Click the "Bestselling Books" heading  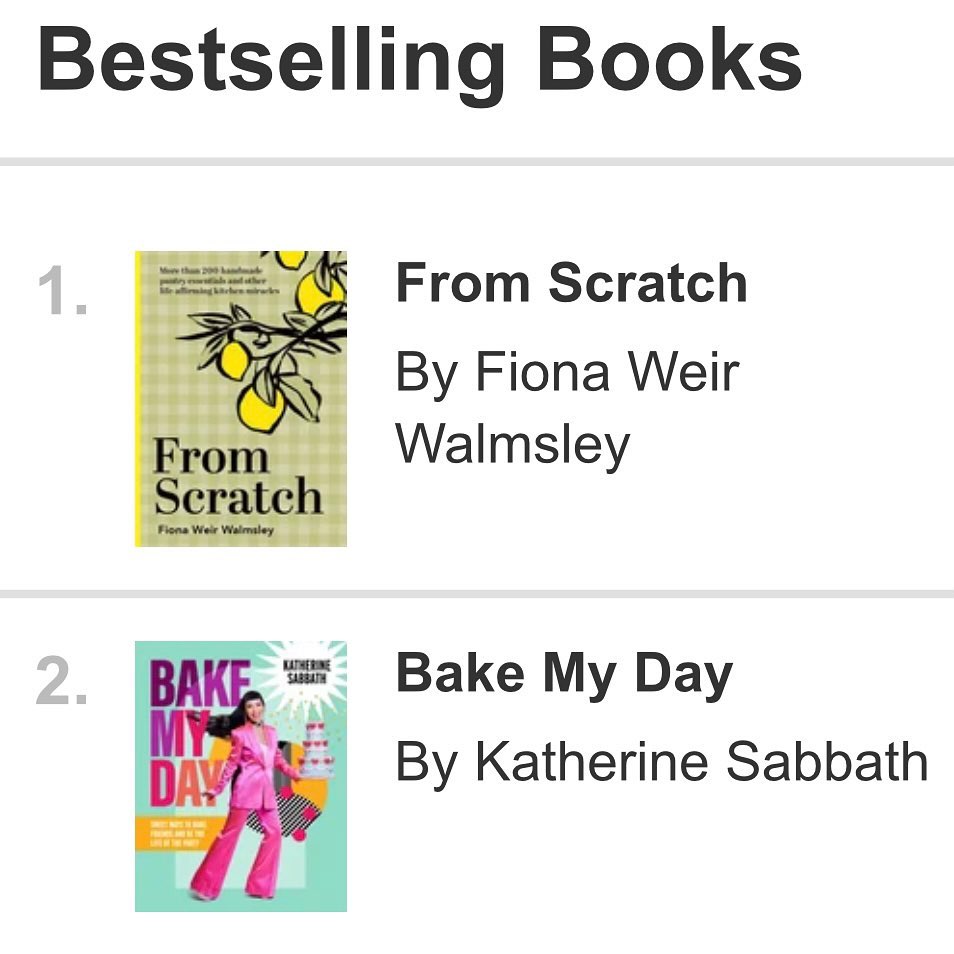point(419,62)
